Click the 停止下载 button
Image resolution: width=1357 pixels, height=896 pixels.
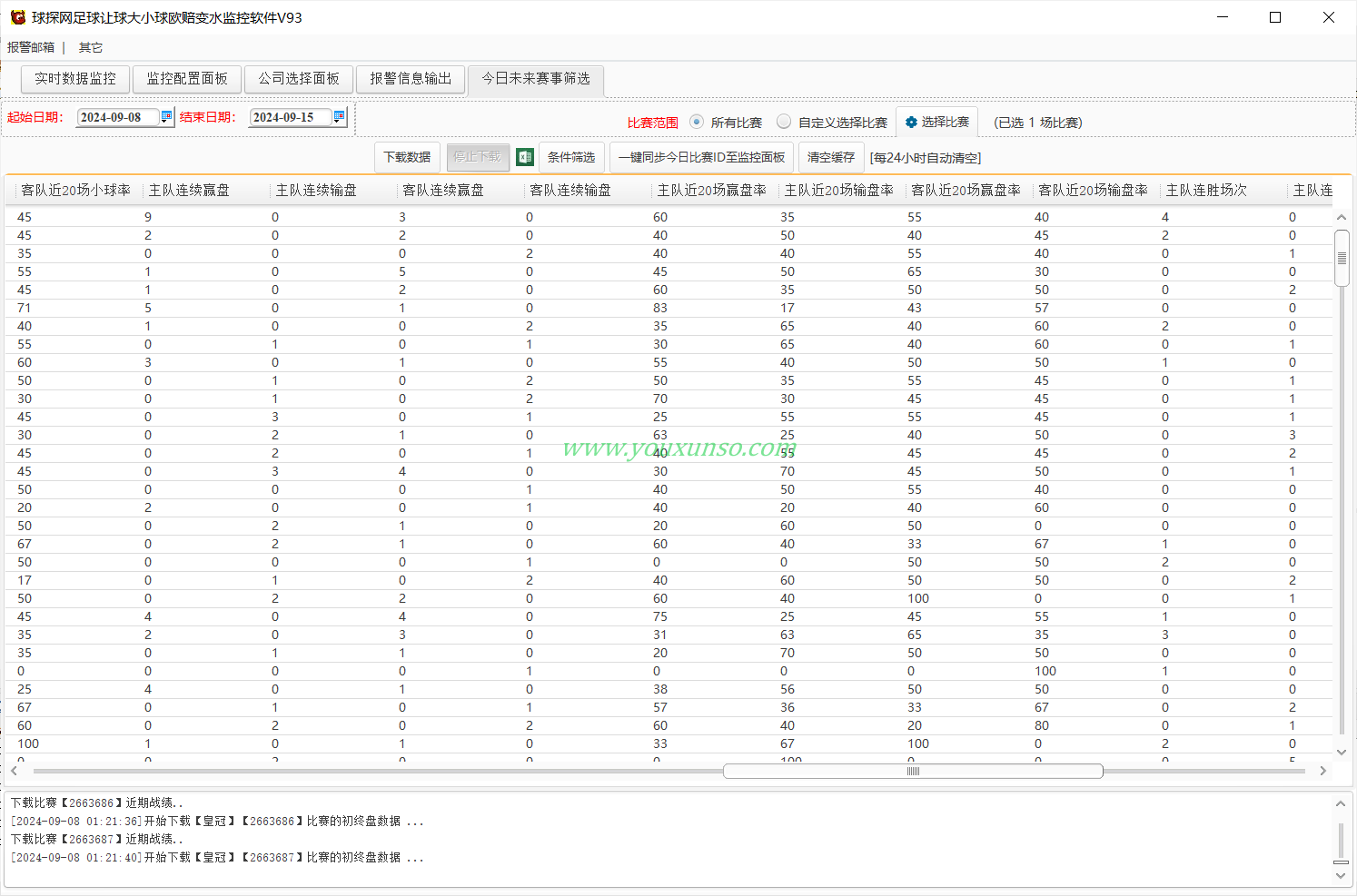[477, 157]
